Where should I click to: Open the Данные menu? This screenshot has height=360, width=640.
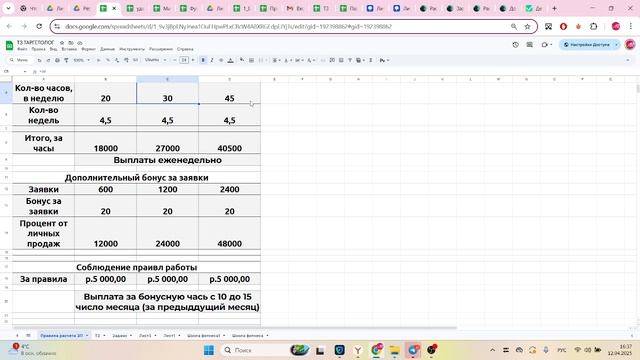[x=107, y=49]
